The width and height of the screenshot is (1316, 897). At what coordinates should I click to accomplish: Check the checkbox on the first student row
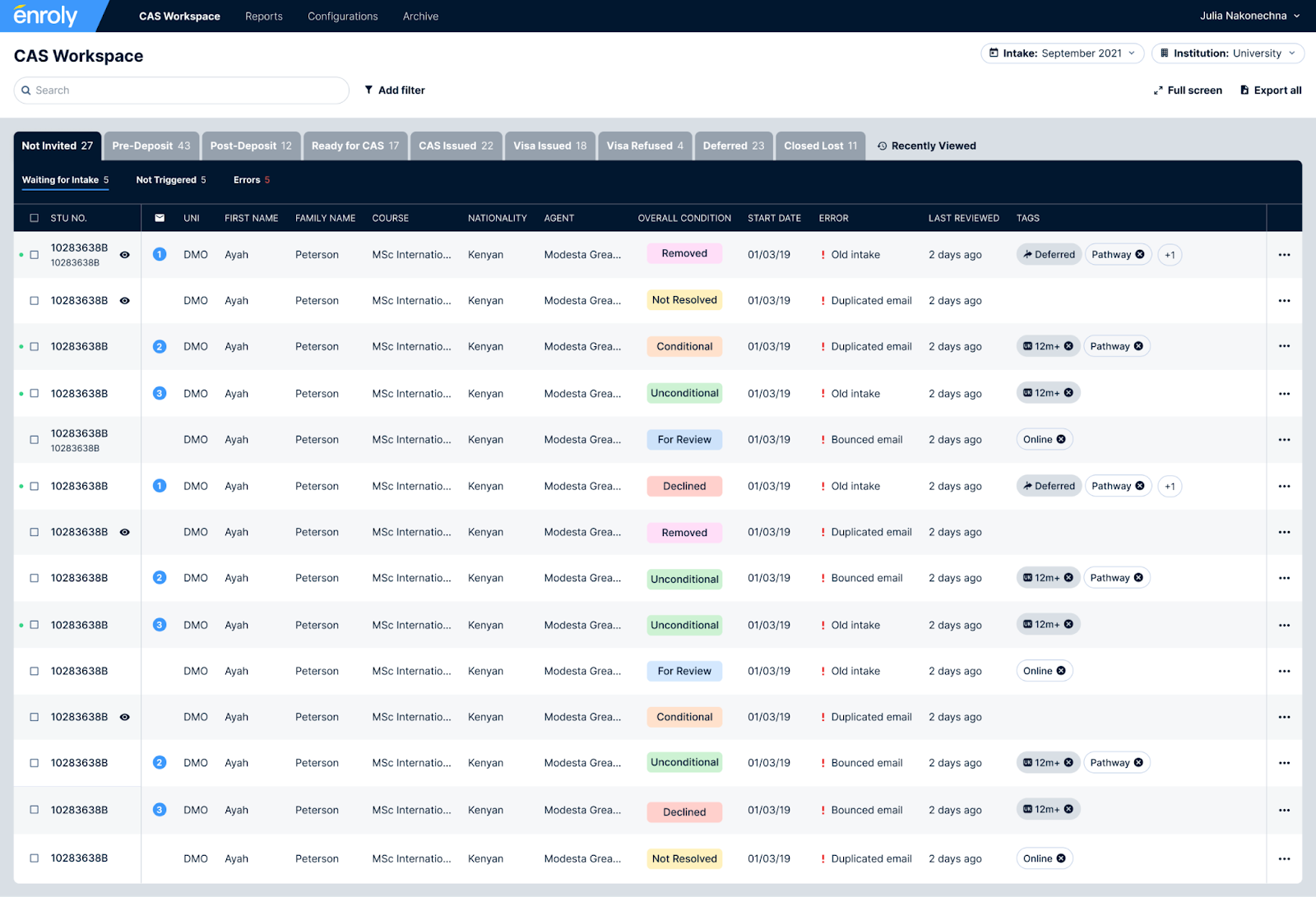[x=34, y=255]
